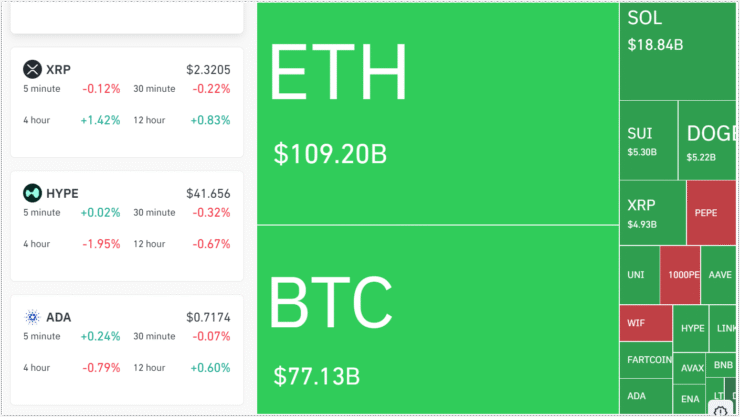Click the HYPE coin logo icon
This screenshot has height=417, width=740.
[33, 193]
